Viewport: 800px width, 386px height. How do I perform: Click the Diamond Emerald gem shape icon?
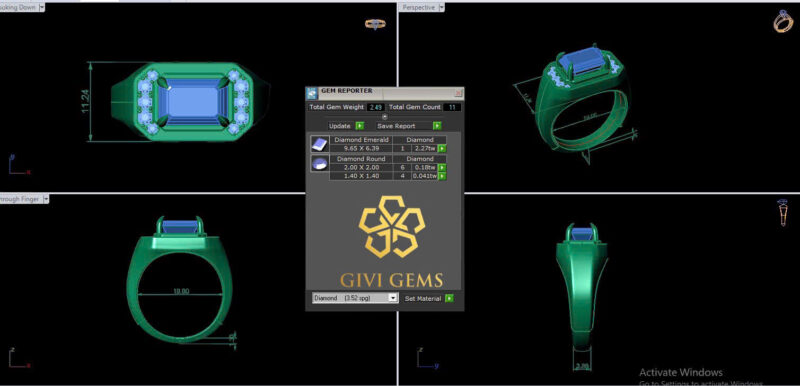click(320, 144)
